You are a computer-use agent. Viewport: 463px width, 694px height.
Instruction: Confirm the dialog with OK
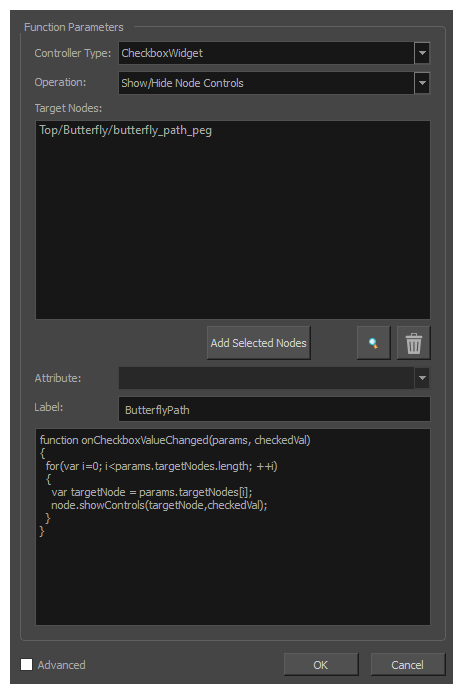(321, 664)
